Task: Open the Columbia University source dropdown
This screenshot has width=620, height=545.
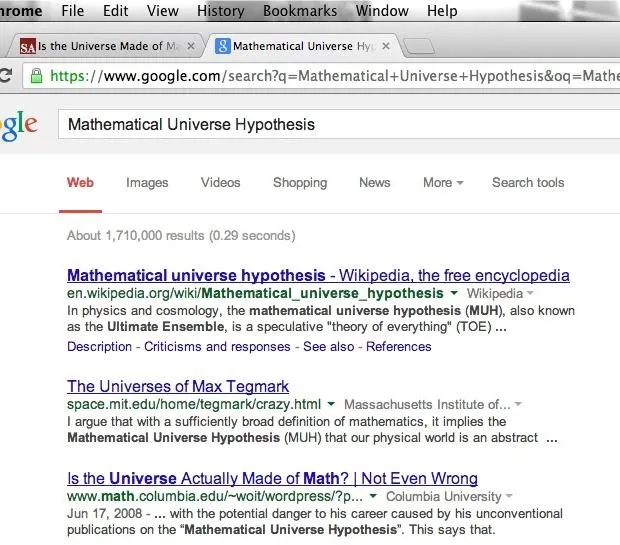Action: click(449, 496)
